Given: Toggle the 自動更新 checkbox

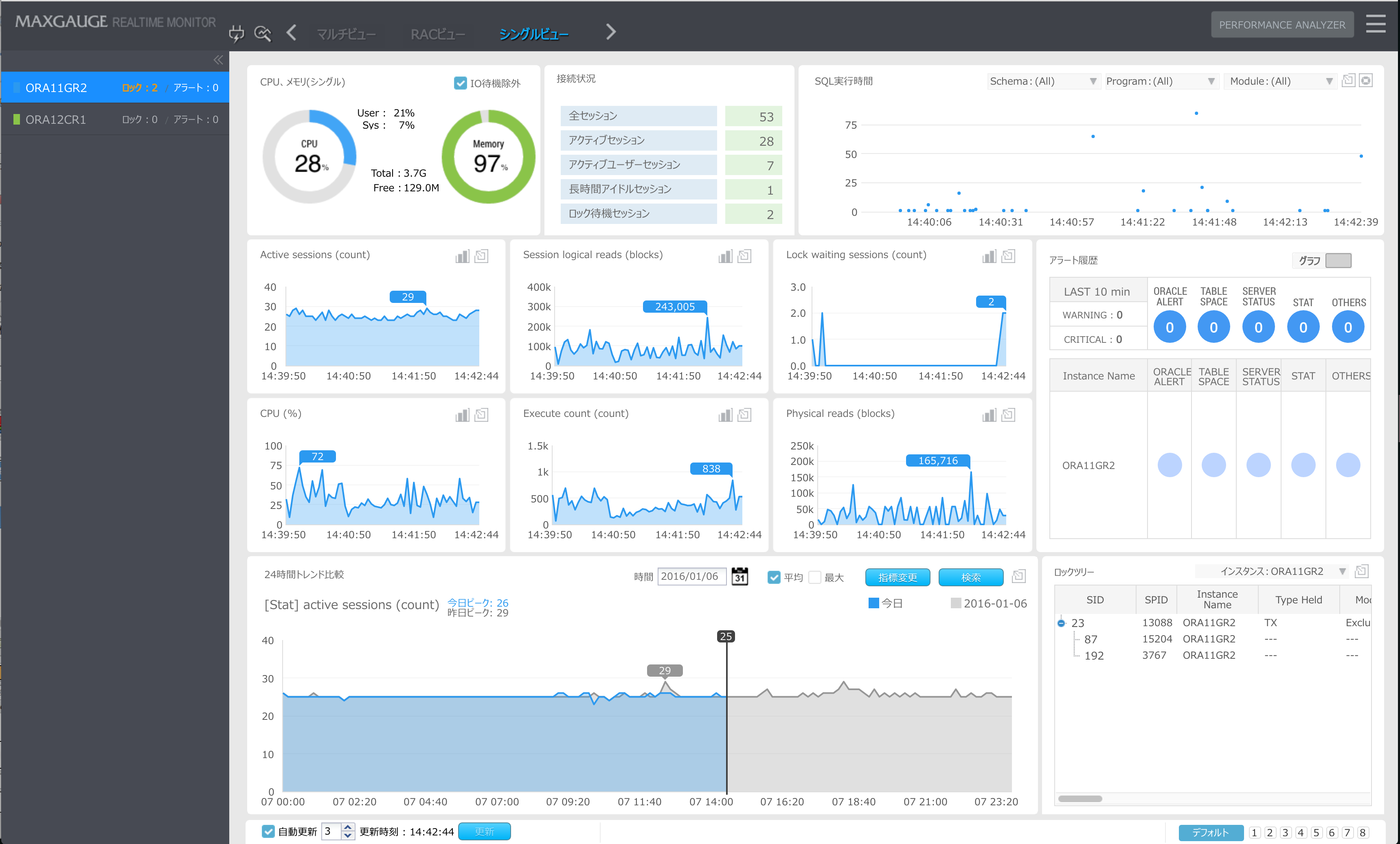Looking at the screenshot, I should point(268,831).
